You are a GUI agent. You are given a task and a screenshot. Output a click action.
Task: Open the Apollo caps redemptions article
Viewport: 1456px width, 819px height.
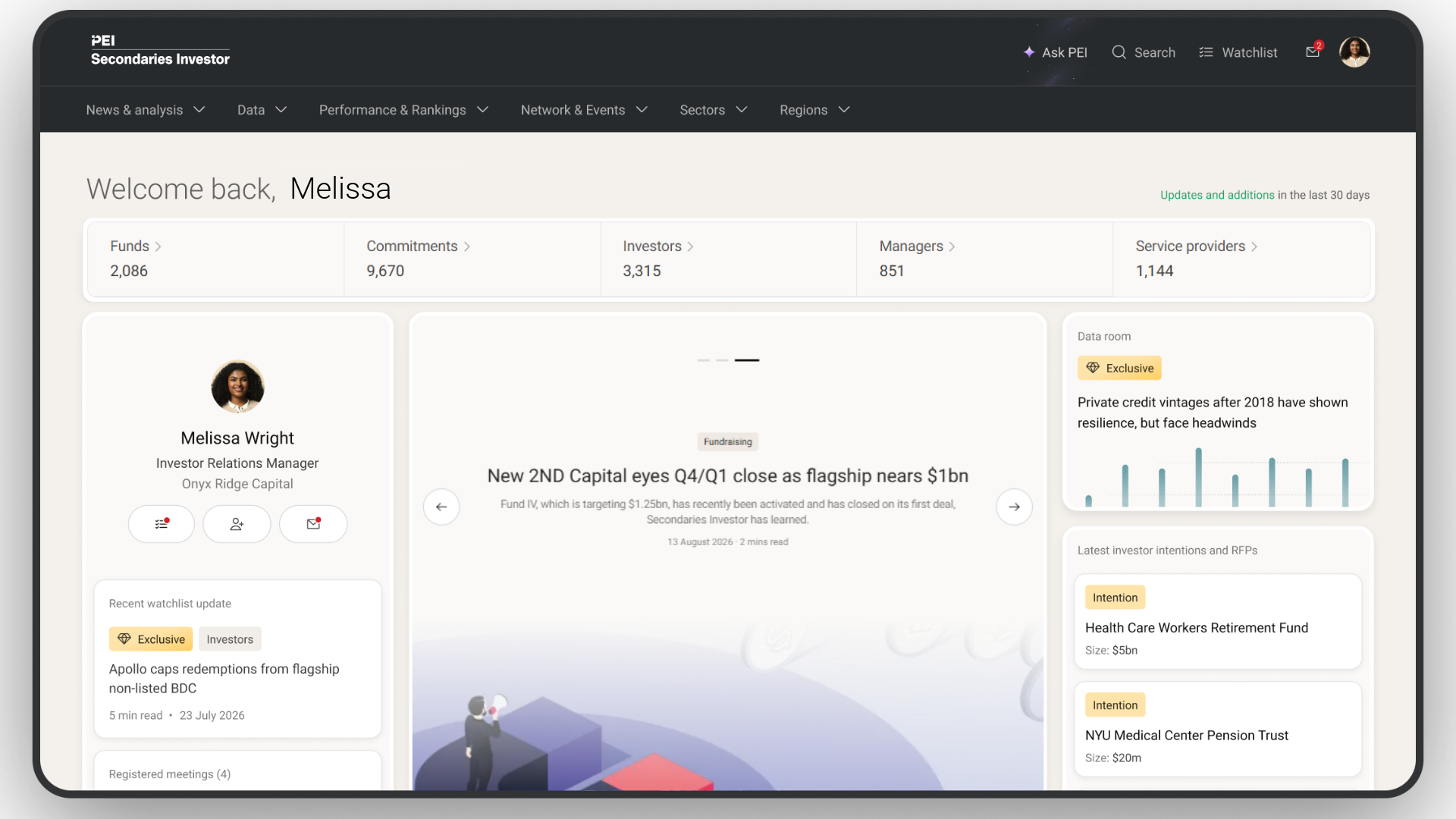click(224, 679)
